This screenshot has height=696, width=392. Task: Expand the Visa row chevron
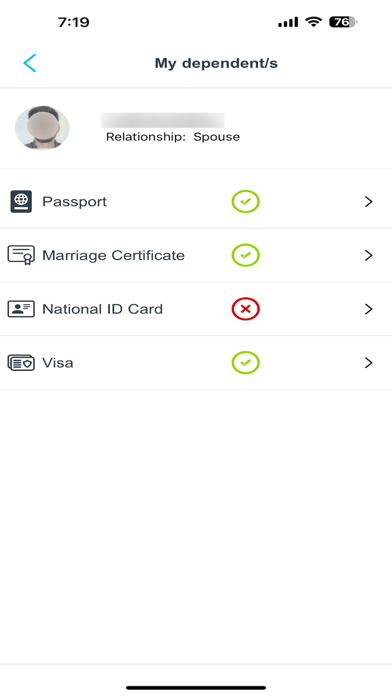[x=368, y=363]
